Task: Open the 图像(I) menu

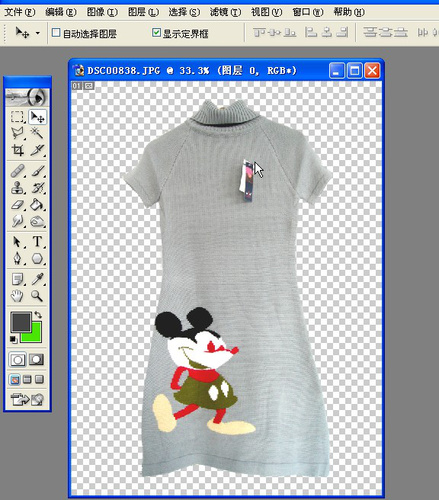Action: pyautogui.click(x=102, y=12)
